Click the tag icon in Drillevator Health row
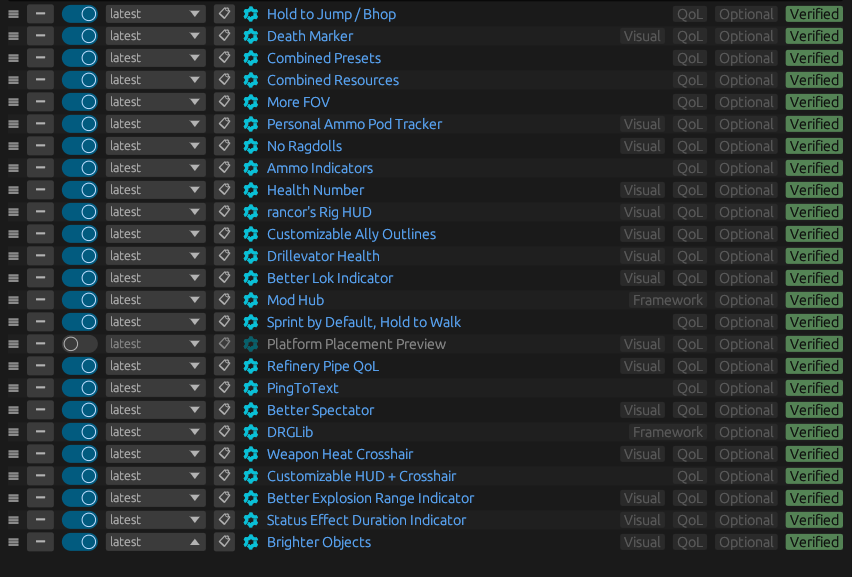The height and width of the screenshot is (577, 852). pyautogui.click(x=224, y=256)
